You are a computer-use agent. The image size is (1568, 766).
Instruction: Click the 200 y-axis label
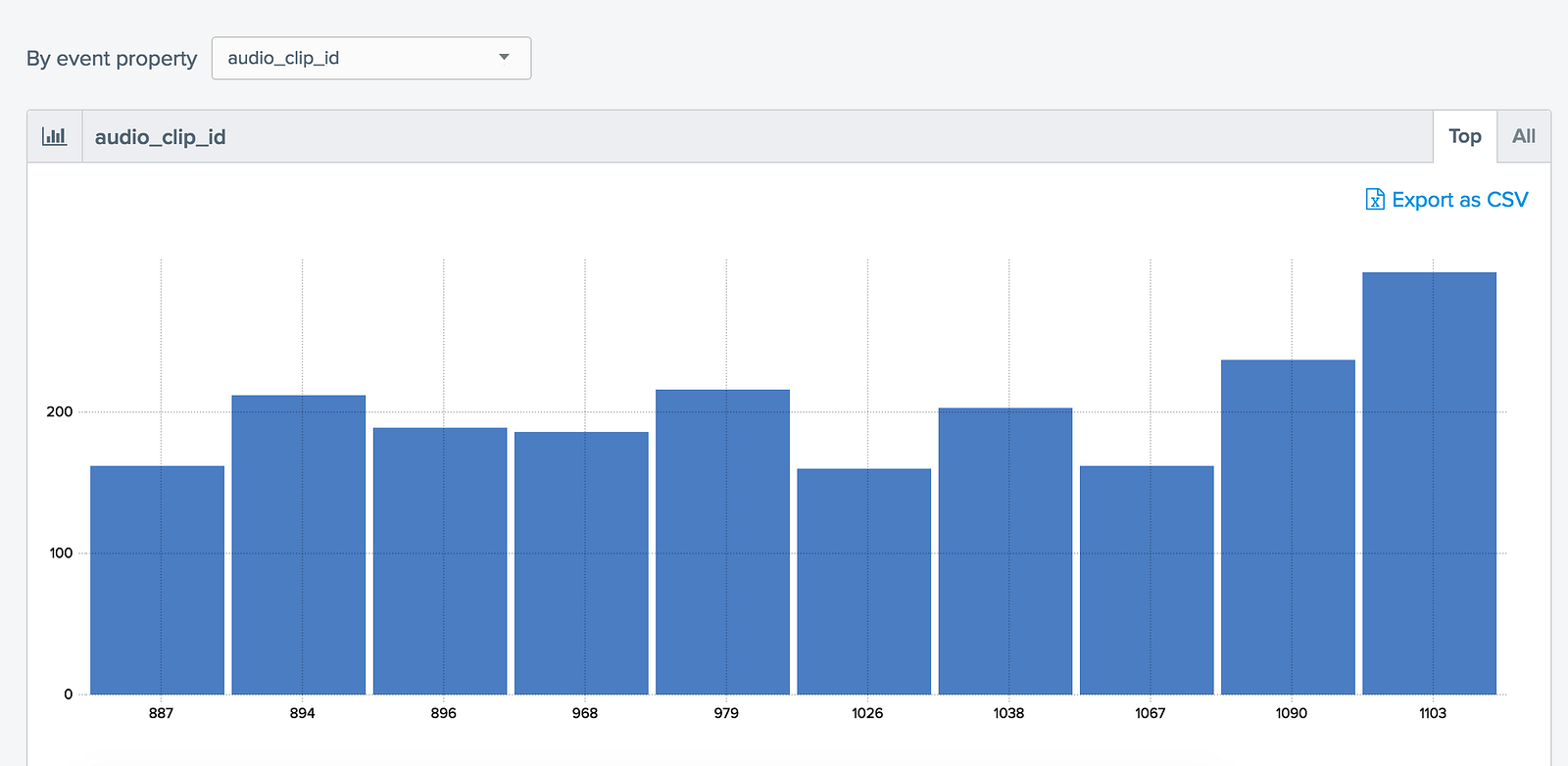click(60, 411)
